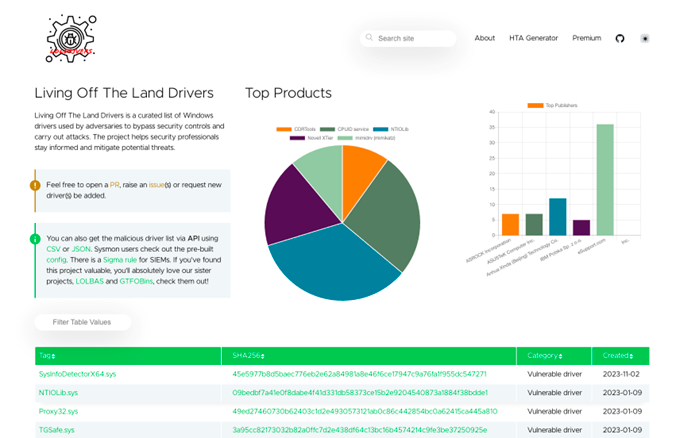Screen dimensions: 676x438
Task: Click Vulnerable driver cell in TGSafe.sys row
Action: click(x=554, y=429)
